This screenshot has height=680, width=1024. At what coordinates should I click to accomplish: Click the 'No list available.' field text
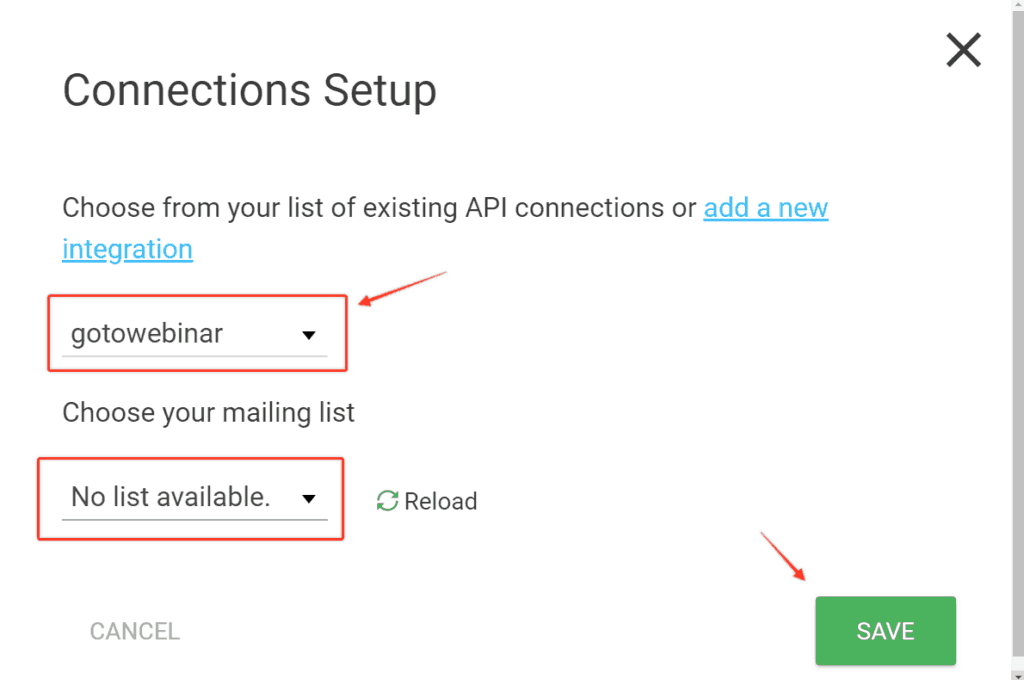click(x=170, y=497)
